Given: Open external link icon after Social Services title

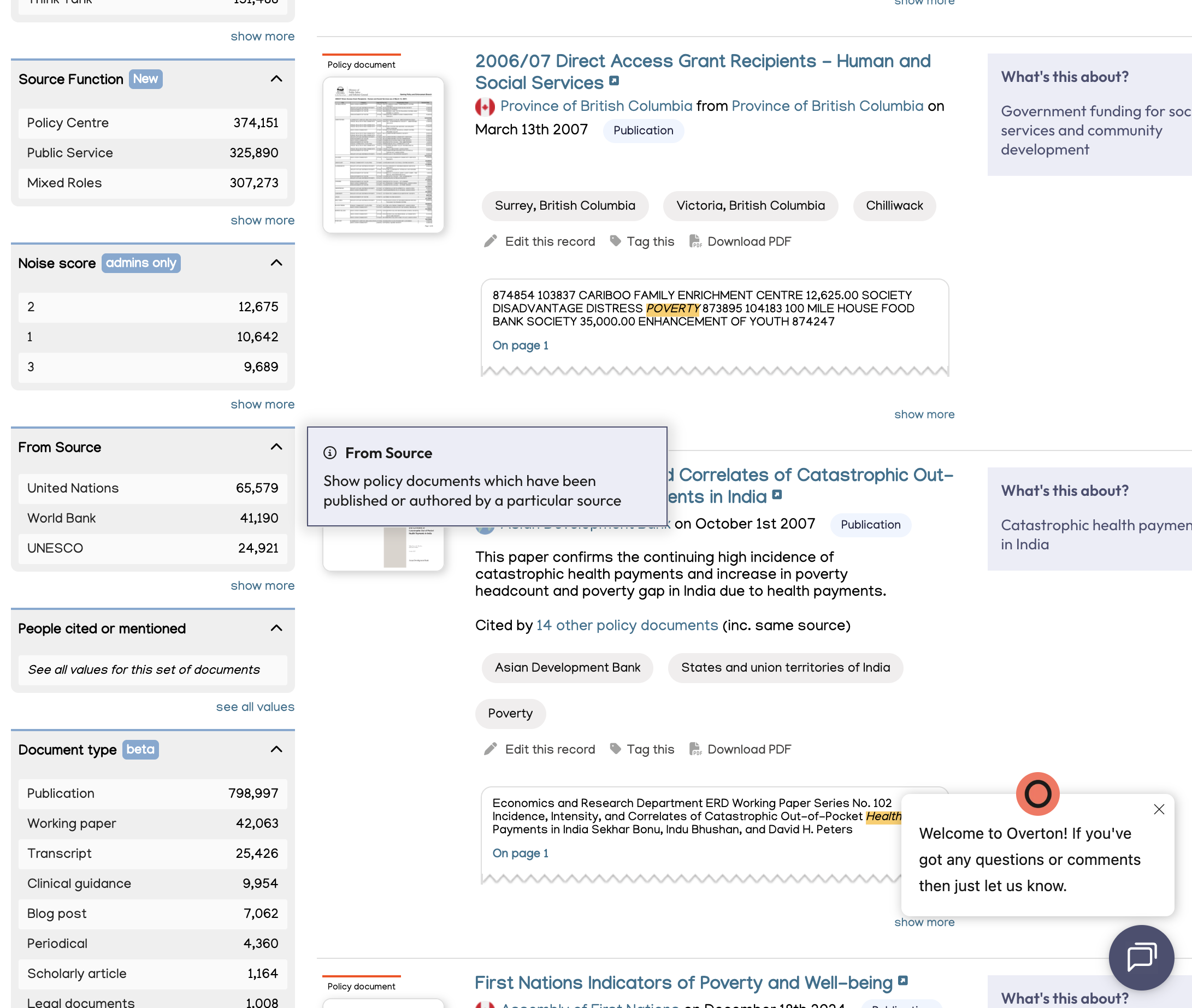Looking at the screenshot, I should (x=614, y=81).
